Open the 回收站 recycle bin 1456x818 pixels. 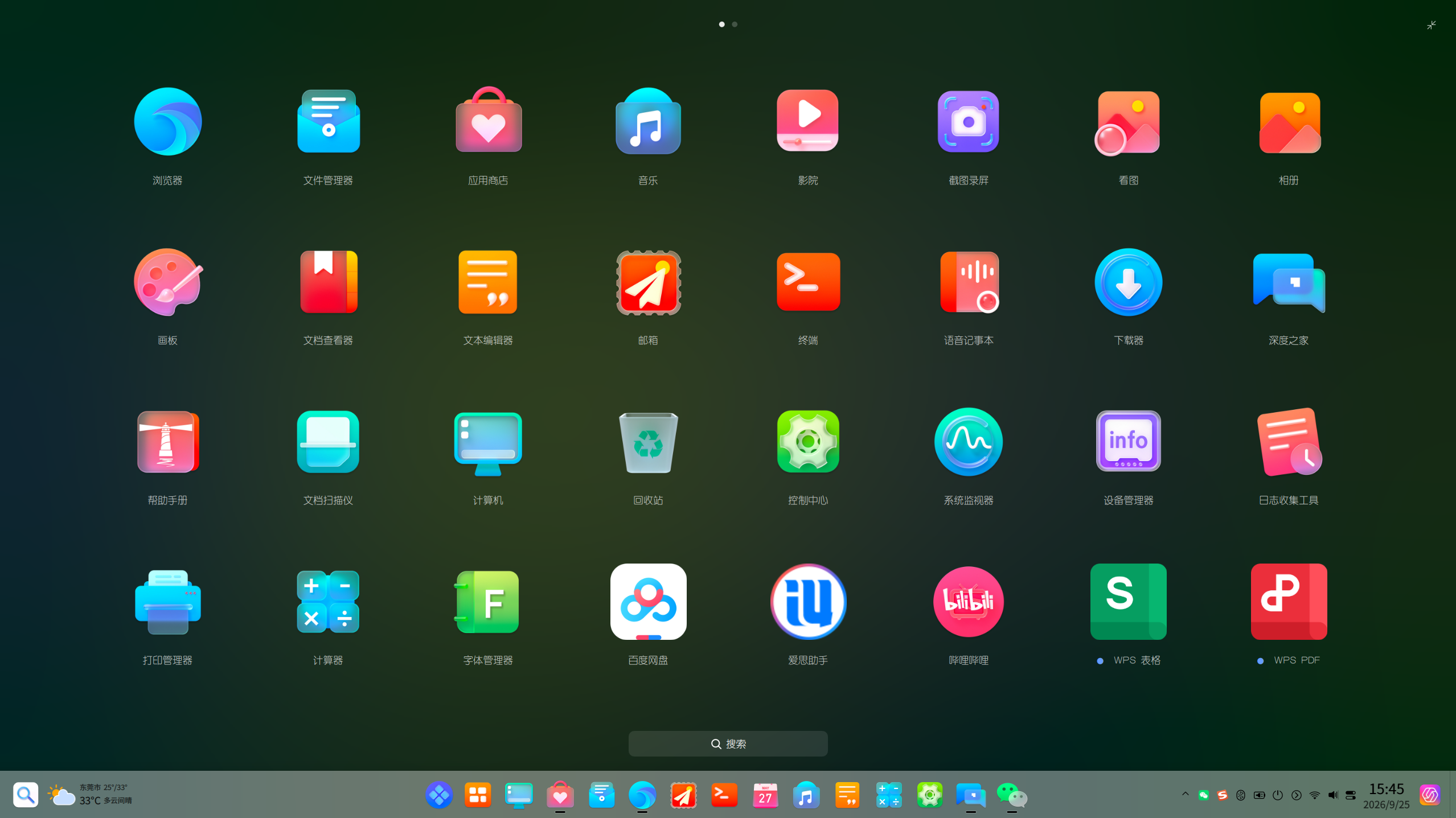(x=648, y=443)
